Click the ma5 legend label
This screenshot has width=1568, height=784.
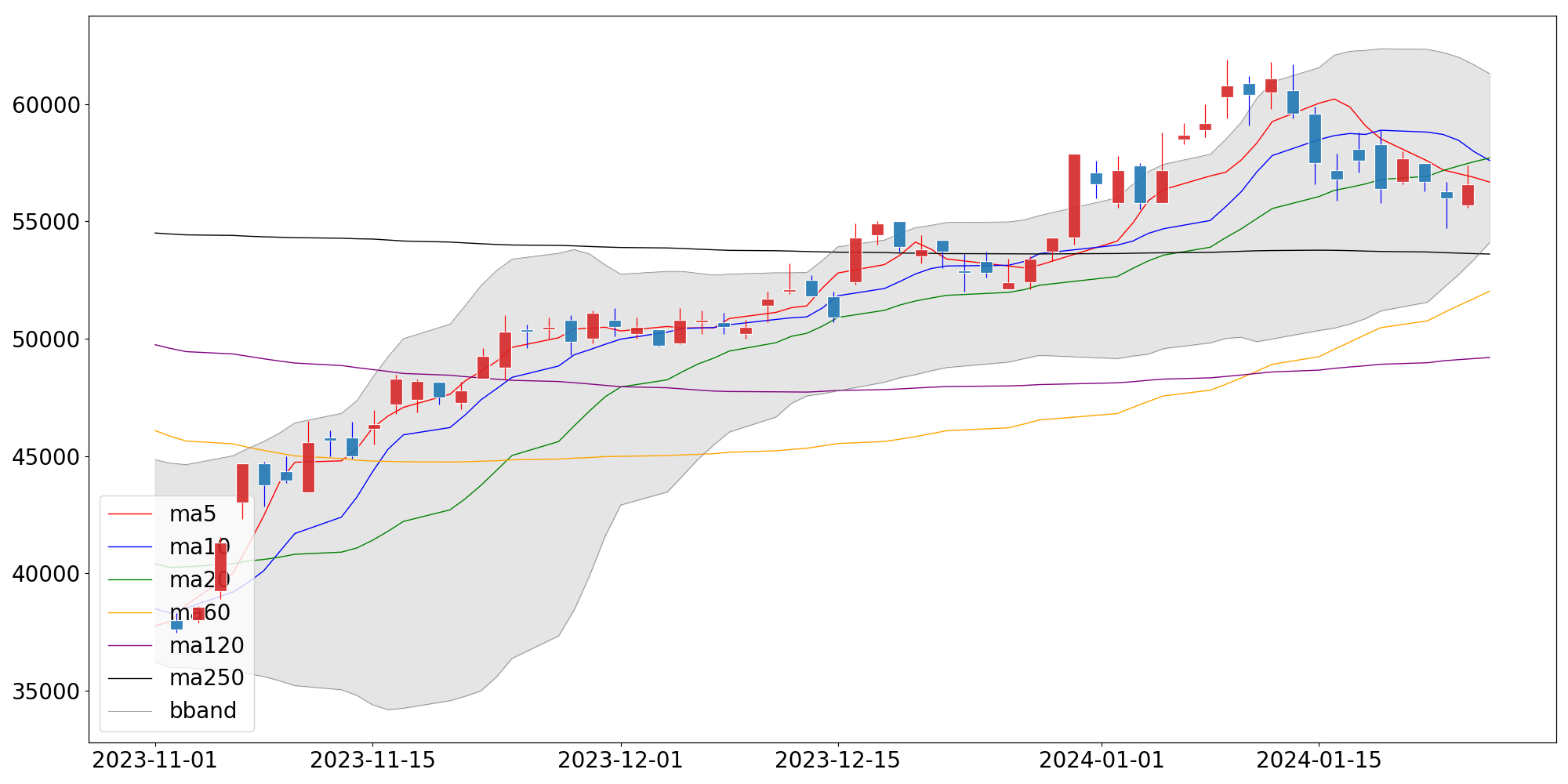[x=192, y=514]
